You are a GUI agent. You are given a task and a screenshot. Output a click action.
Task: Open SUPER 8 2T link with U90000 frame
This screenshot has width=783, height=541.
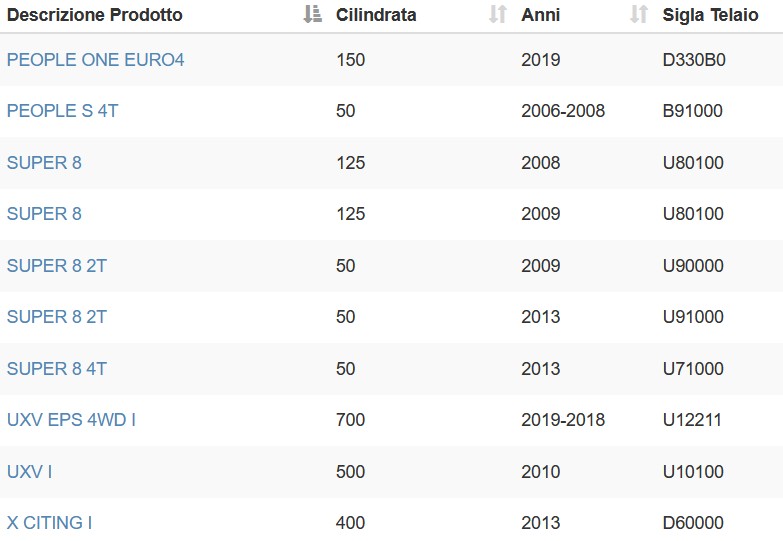[x=56, y=266]
